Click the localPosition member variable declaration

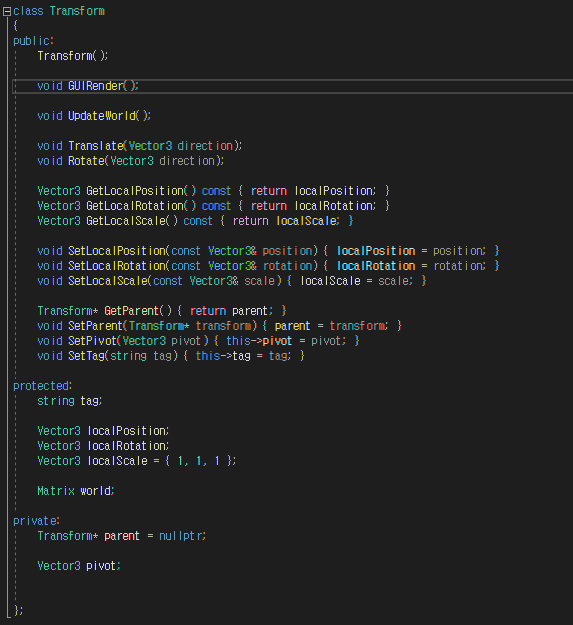click(103, 431)
